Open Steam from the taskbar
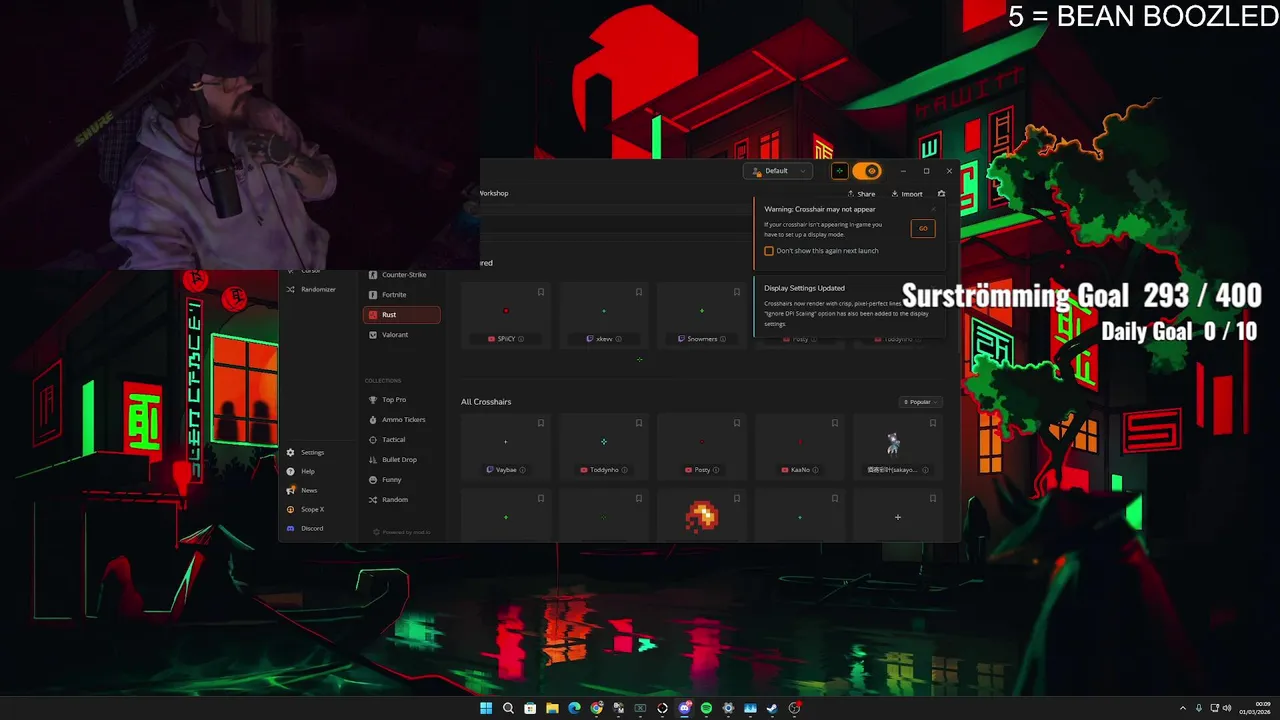 [772, 708]
